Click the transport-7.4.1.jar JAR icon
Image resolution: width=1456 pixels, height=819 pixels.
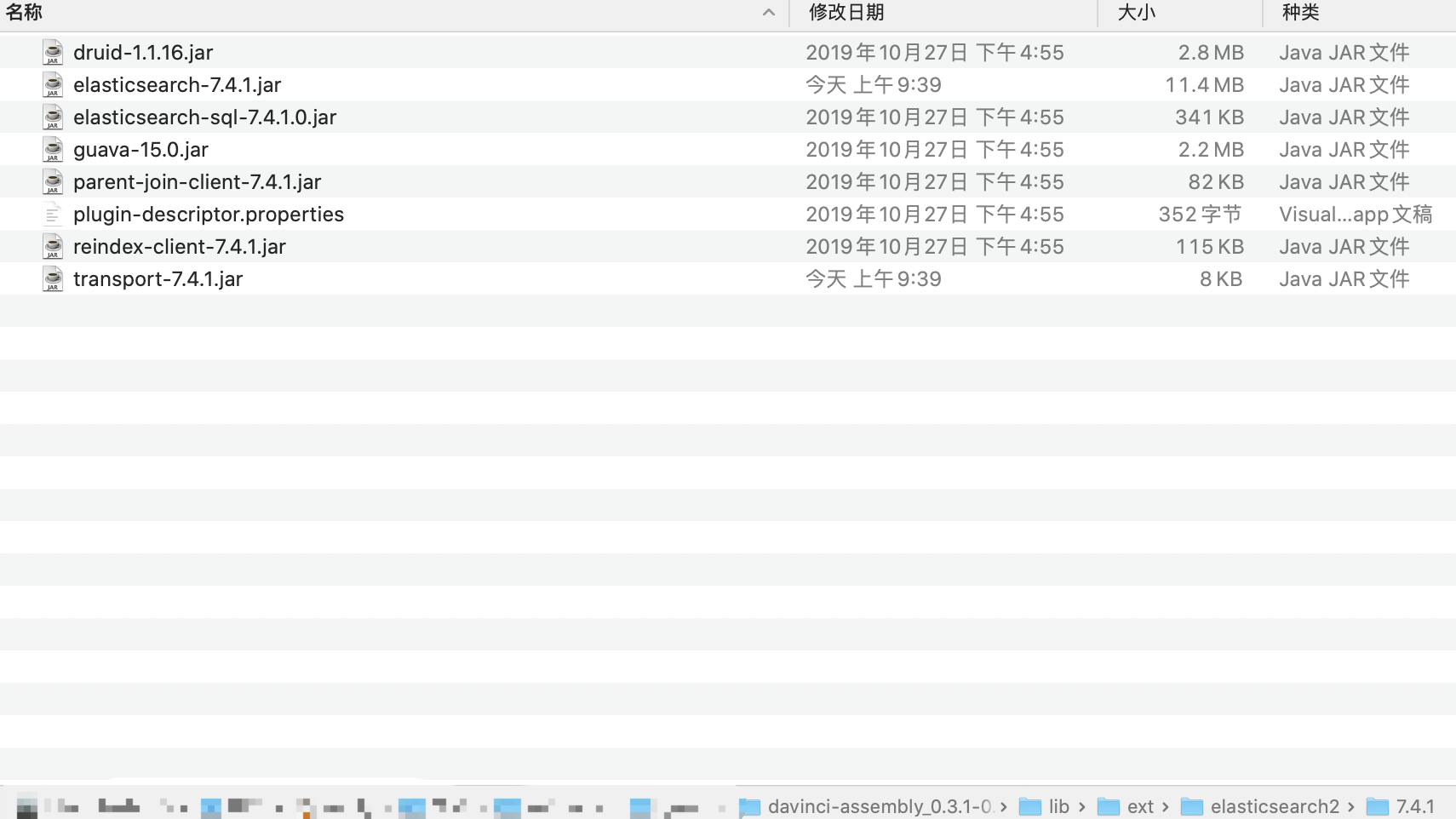point(52,278)
